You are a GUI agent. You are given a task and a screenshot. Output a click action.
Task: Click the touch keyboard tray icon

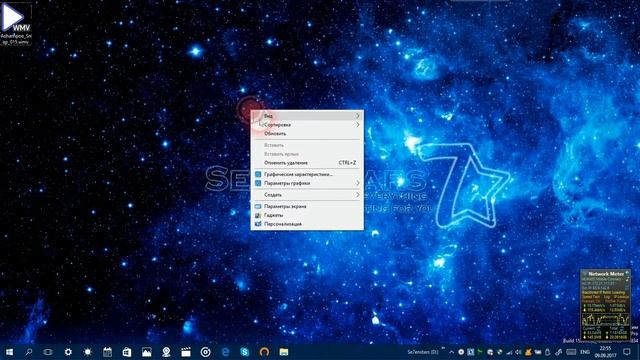tap(571, 352)
